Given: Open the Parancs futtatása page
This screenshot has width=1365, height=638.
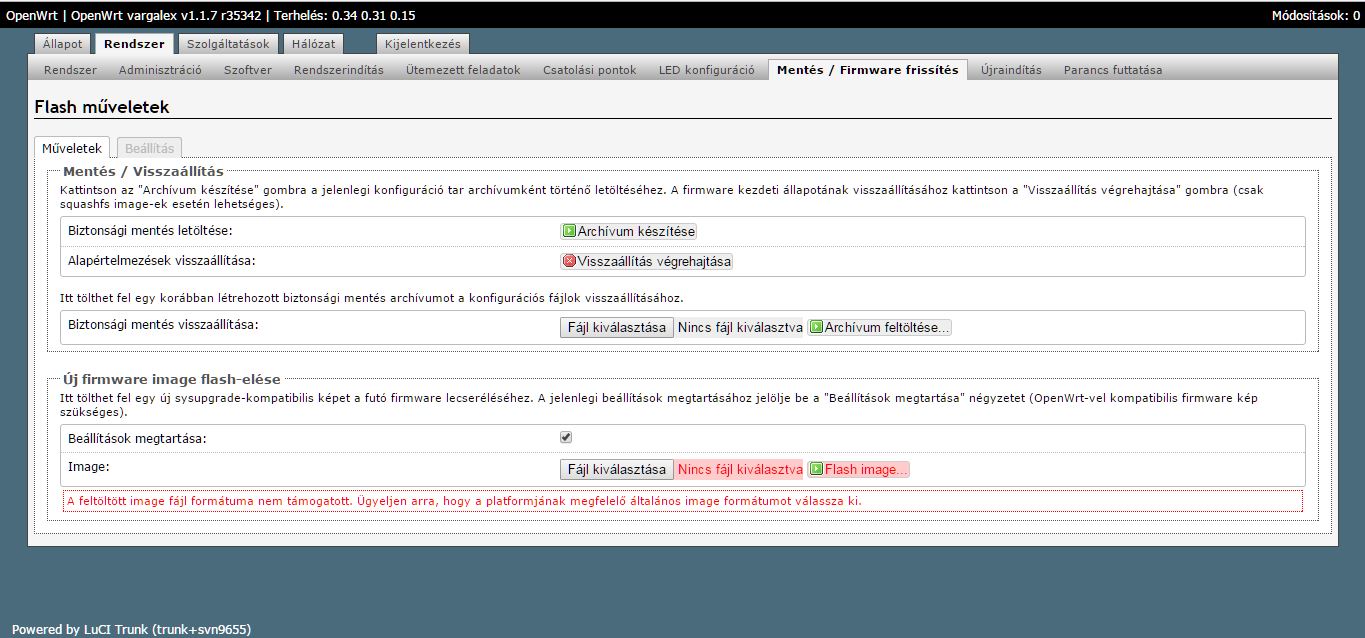Looking at the screenshot, I should 1113,70.
